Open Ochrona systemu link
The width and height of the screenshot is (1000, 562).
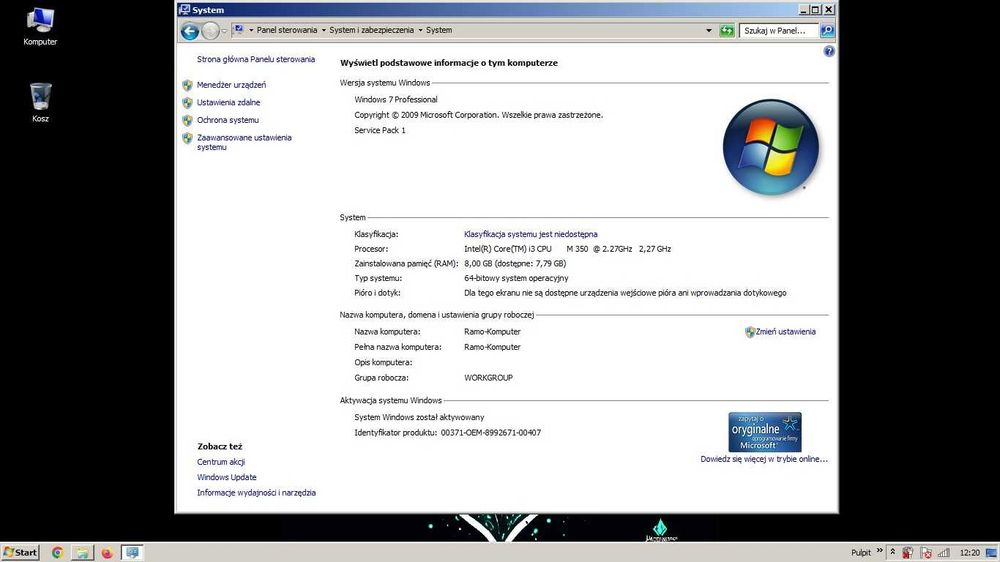coord(228,120)
